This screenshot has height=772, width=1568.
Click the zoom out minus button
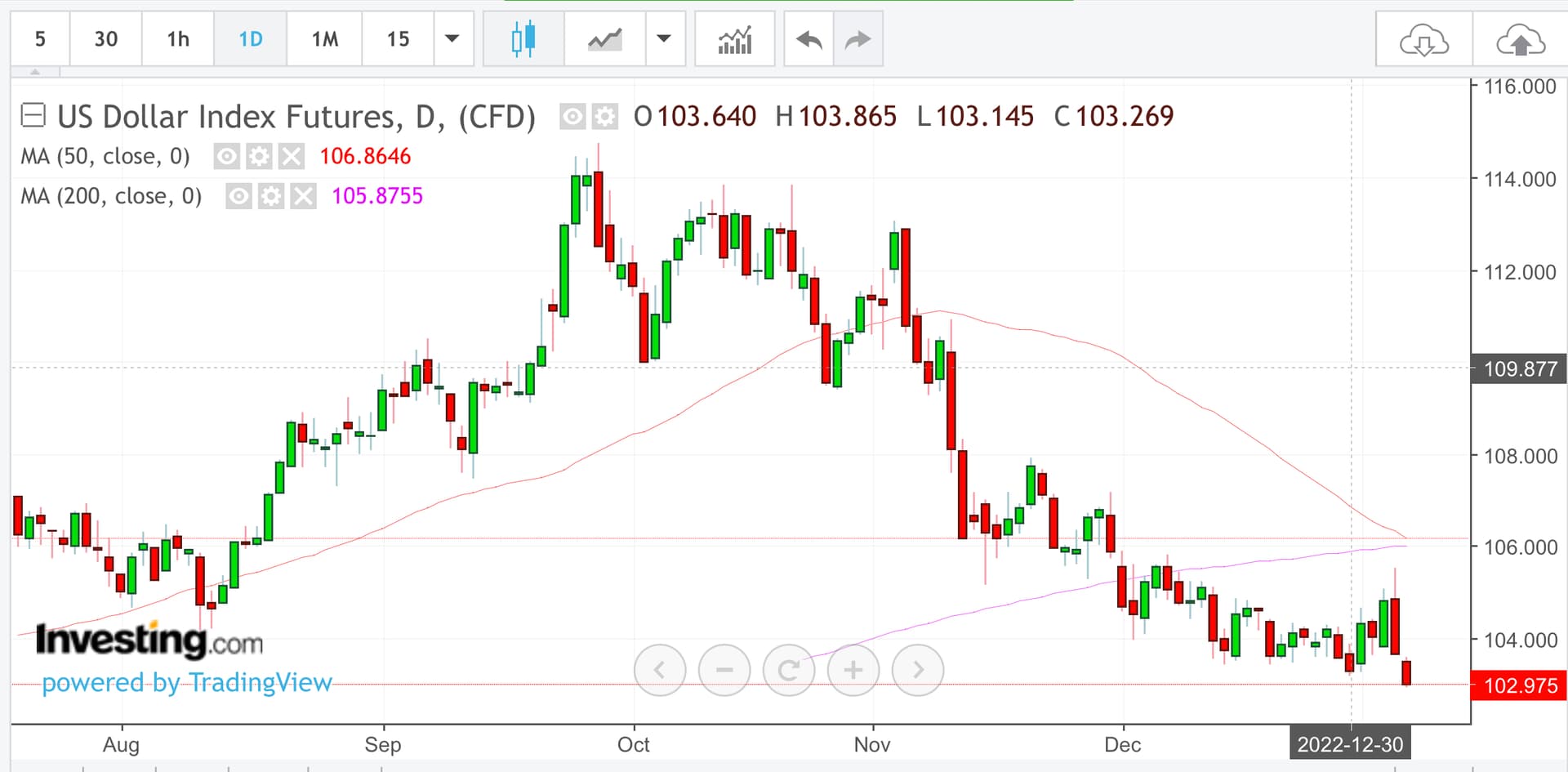point(724,670)
